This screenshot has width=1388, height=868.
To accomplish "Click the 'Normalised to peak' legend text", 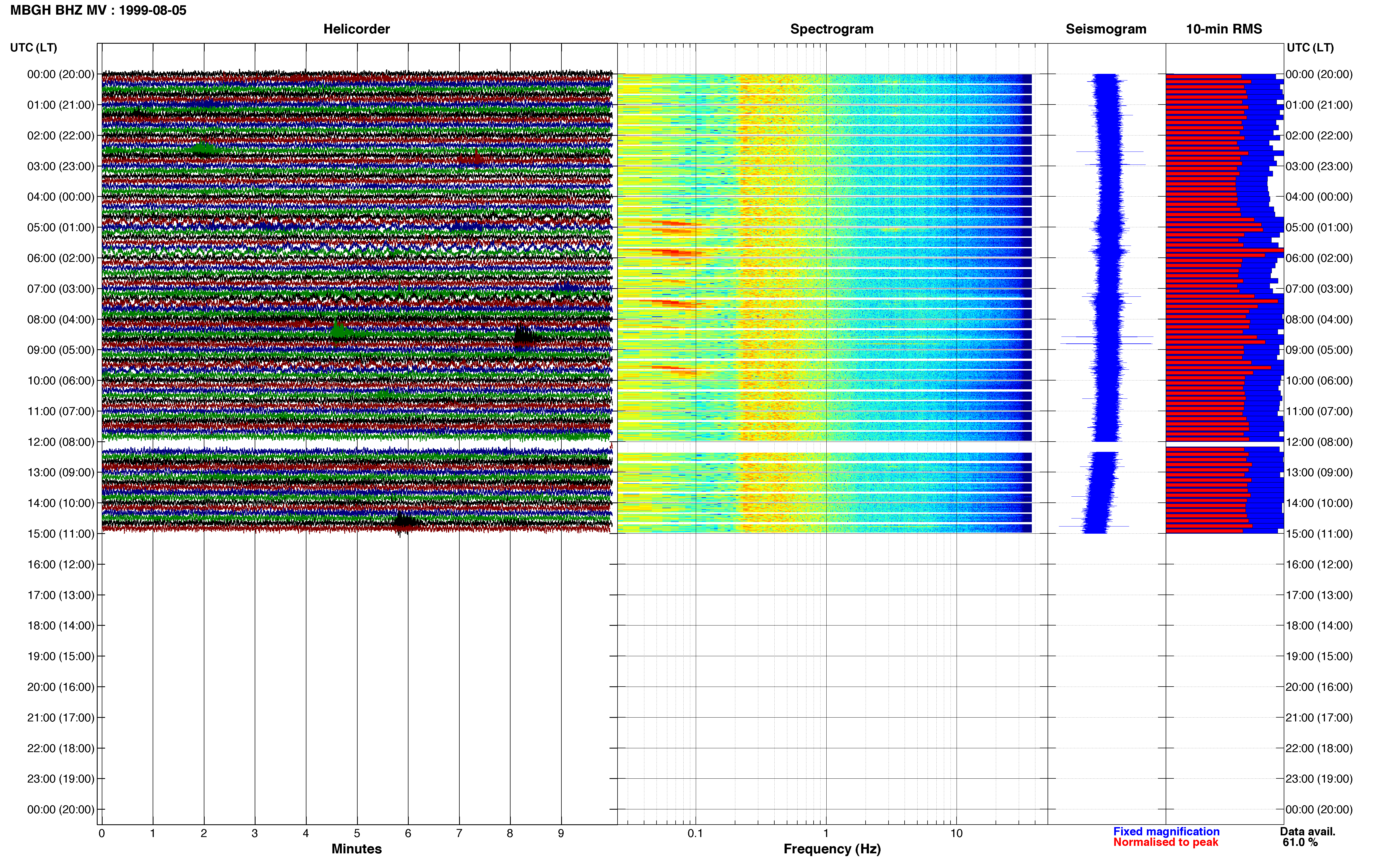I will (1165, 842).
